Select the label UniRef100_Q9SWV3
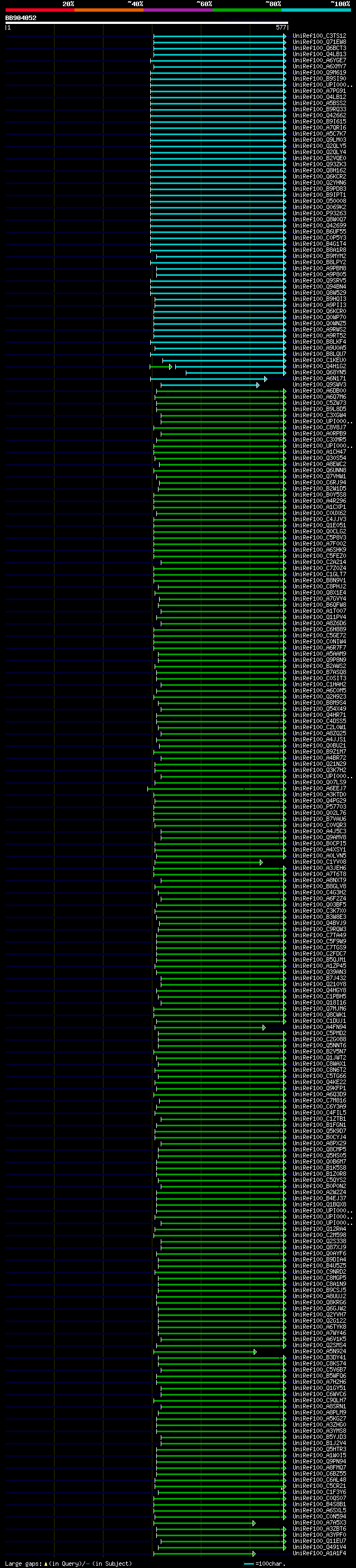The width and height of the screenshot is (356, 1568). click(x=319, y=385)
